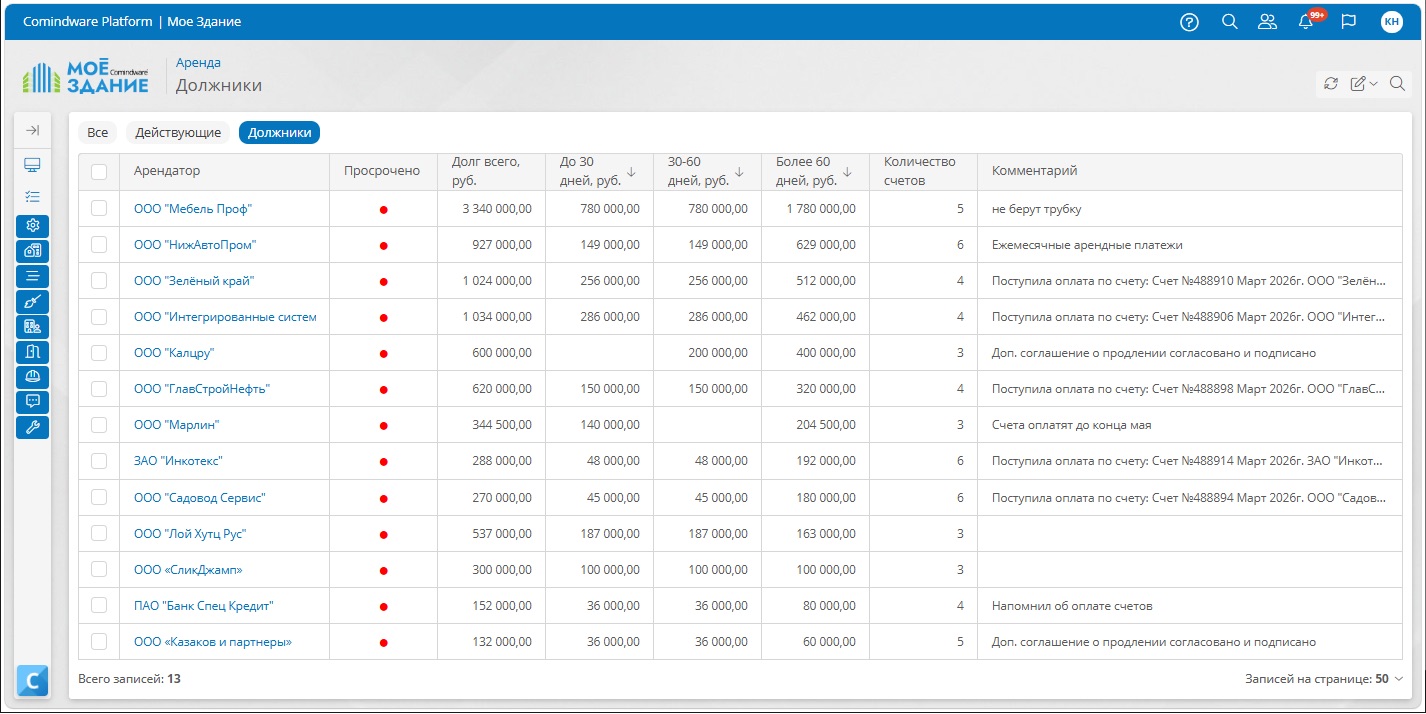Screen dimensions: 1426x714
Task: Click the КН user avatar
Action: coord(1391,22)
